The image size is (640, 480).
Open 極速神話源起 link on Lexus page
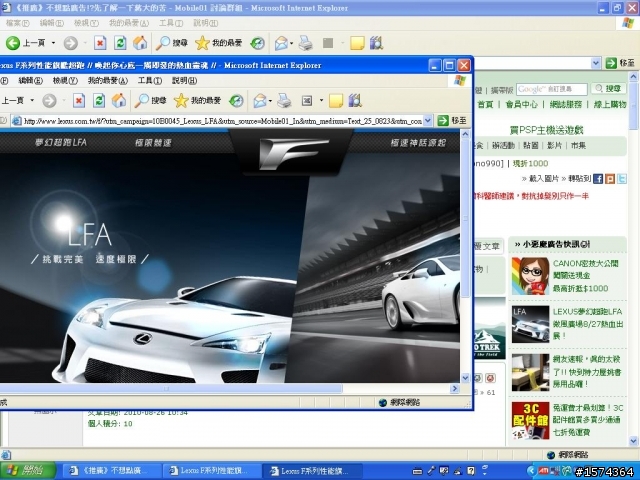point(418,143)
